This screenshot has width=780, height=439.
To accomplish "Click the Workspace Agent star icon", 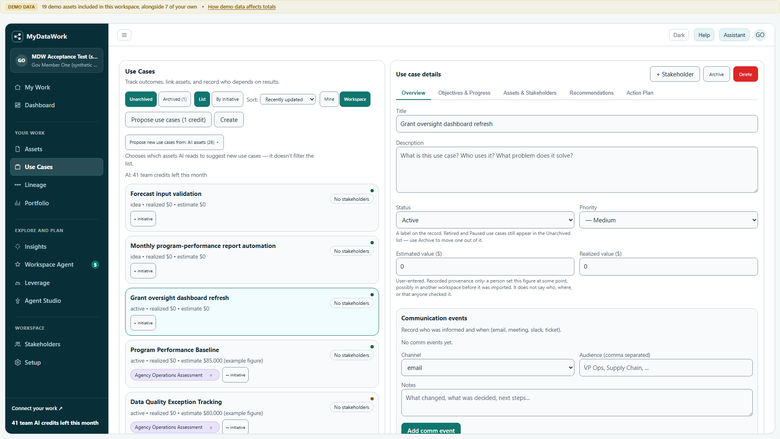I will tap(18, 264).
